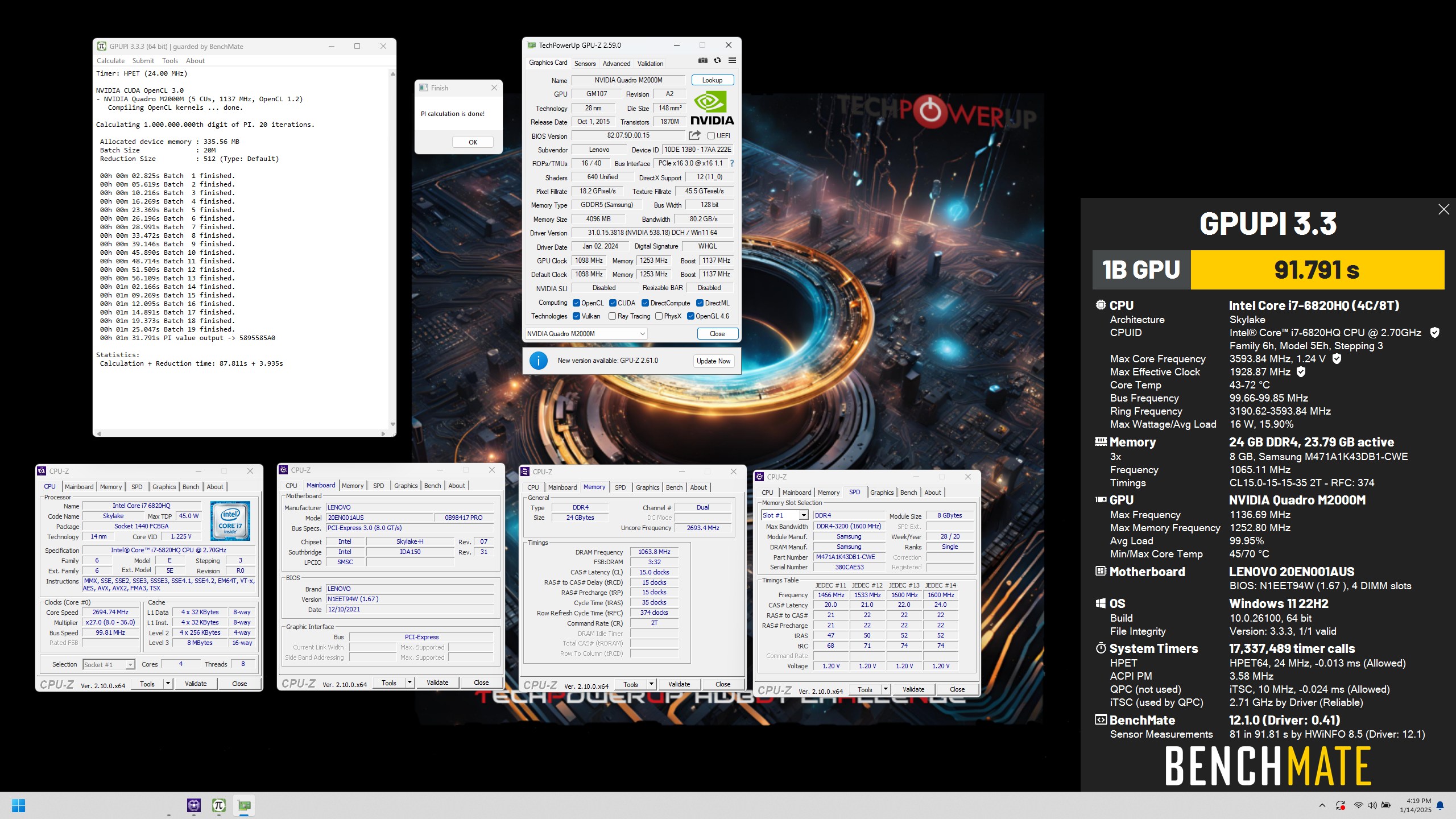Expand Tools arrow in CPU-Z SPD window
The height and width of the screenshot is (819, 1456).
point(886,689)
